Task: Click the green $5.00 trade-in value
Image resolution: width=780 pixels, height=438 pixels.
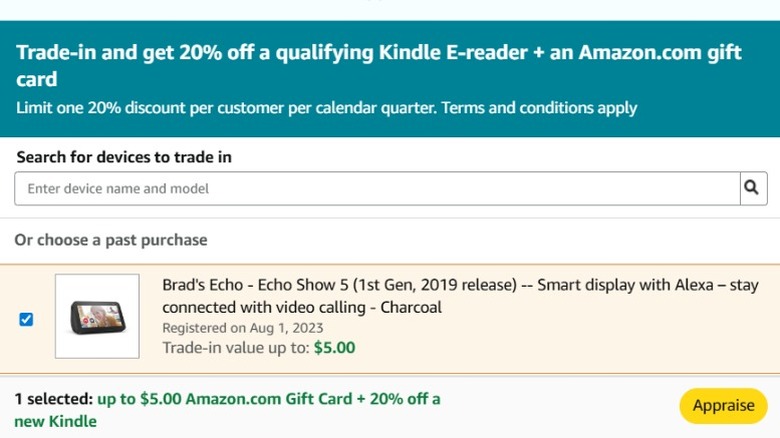Action: pos(335,348)
